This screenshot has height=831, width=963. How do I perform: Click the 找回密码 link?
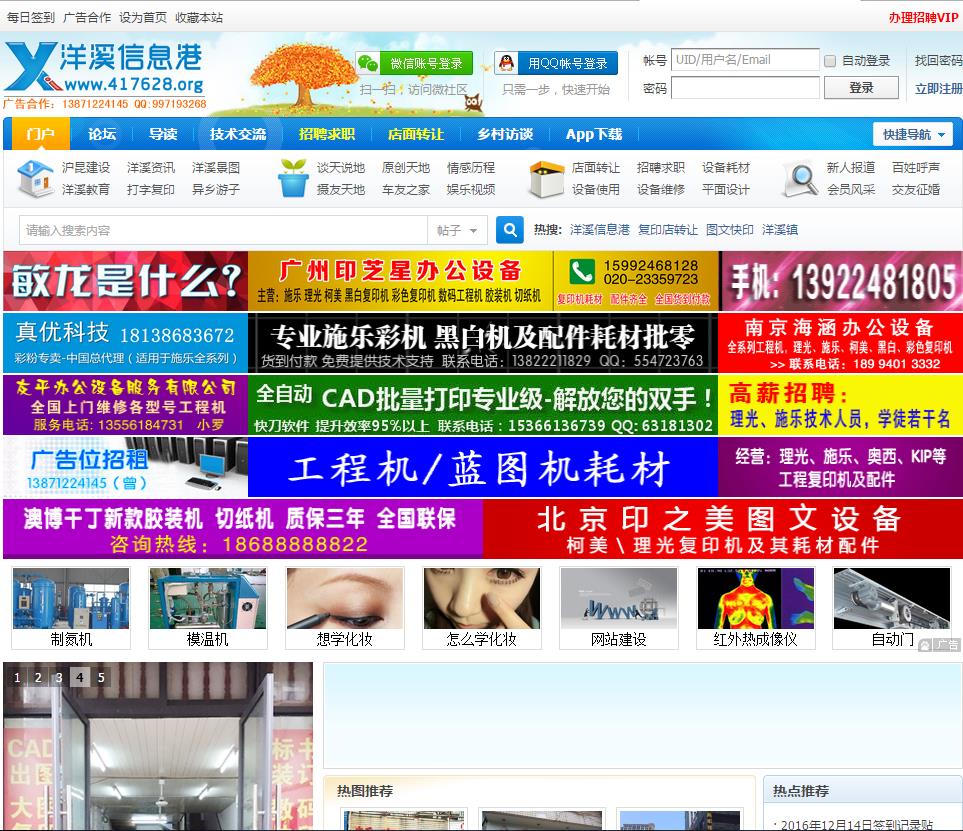[x=938, y=60]
